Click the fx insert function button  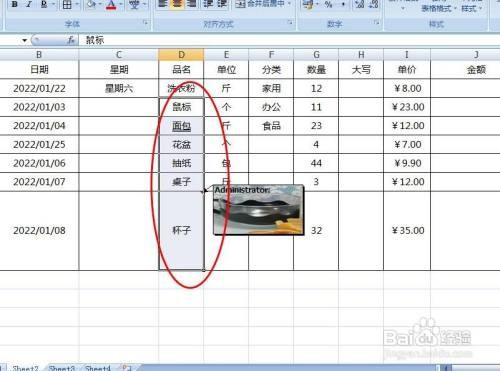point(71,40)
